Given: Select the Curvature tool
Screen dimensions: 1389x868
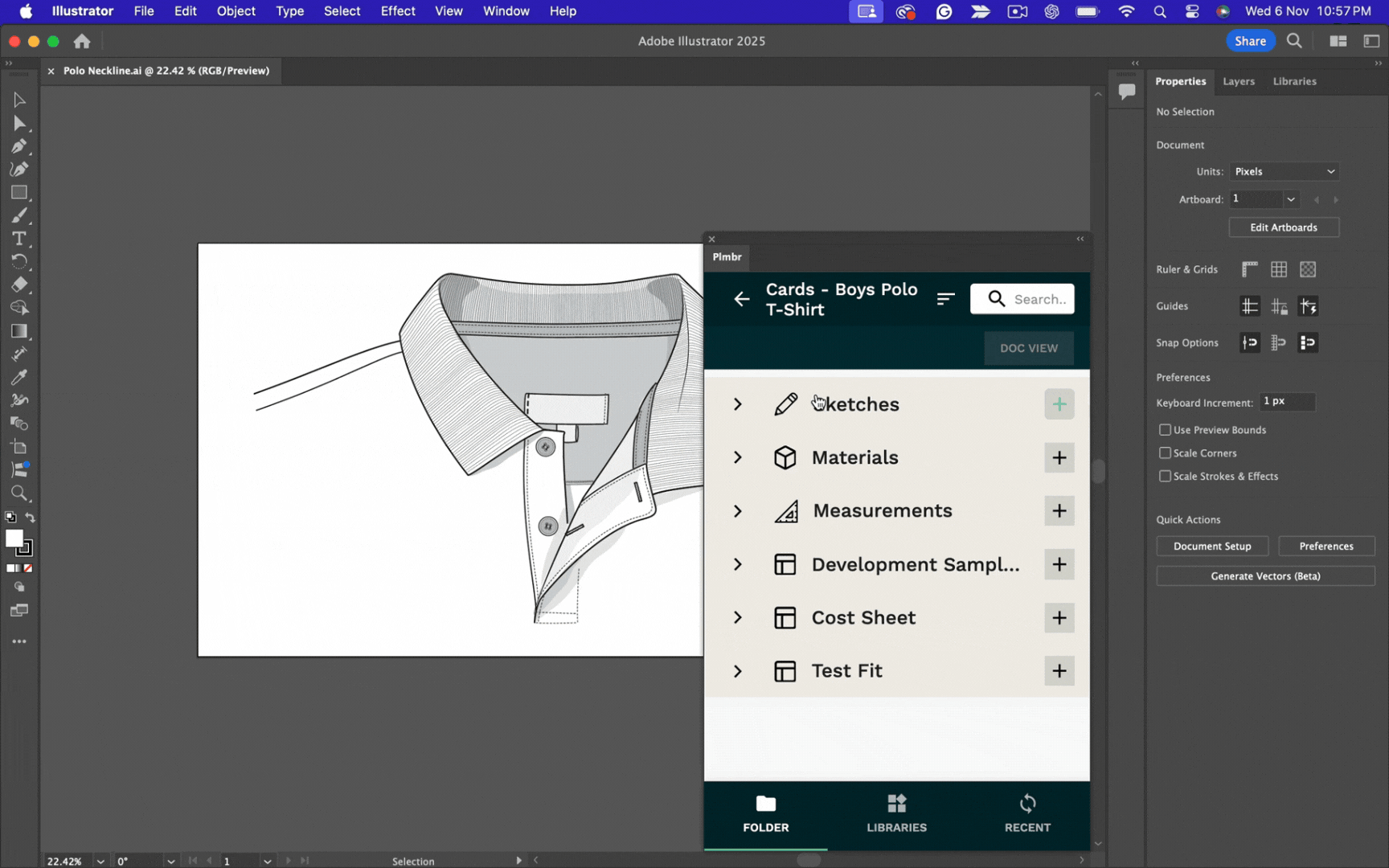Looking at the screenshot, I should click(x=19, y=170).
